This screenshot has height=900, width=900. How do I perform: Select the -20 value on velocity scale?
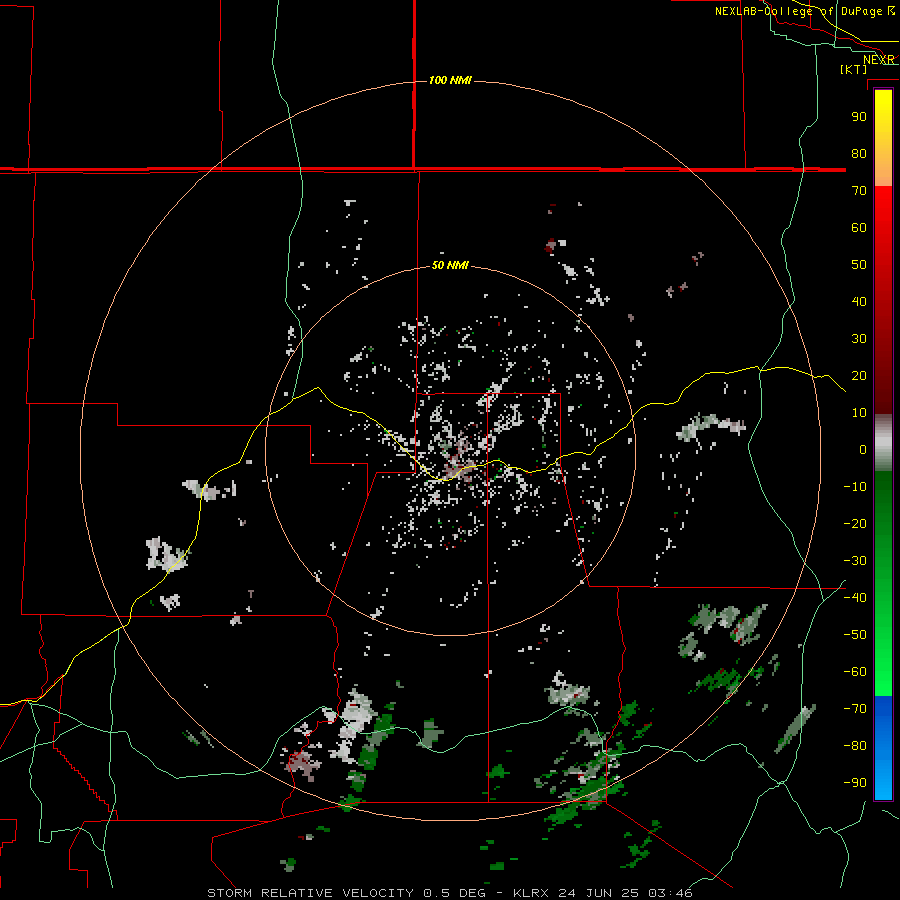click(855, 523)
